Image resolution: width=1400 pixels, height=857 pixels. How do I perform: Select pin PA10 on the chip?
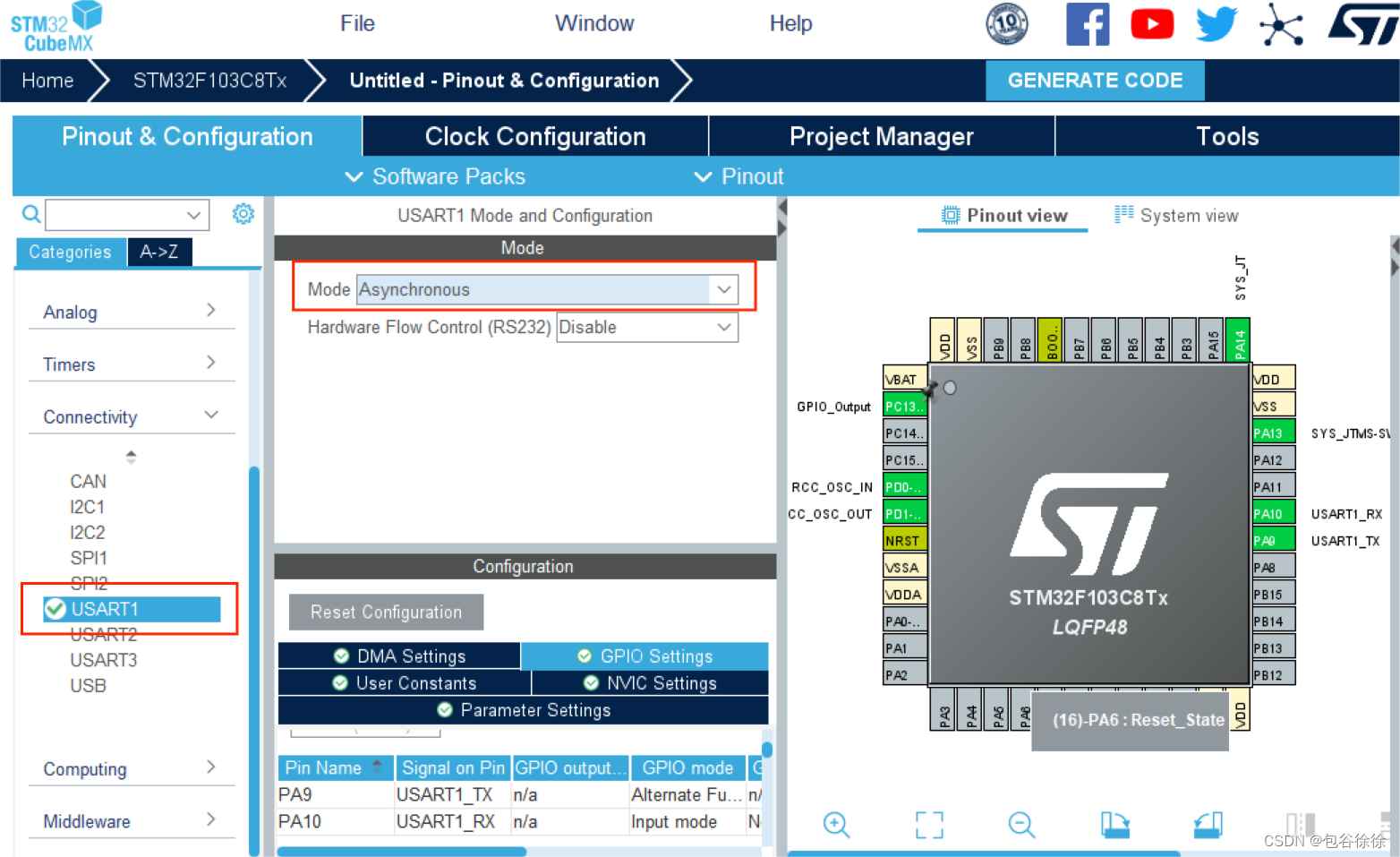tap(1273, 513)
